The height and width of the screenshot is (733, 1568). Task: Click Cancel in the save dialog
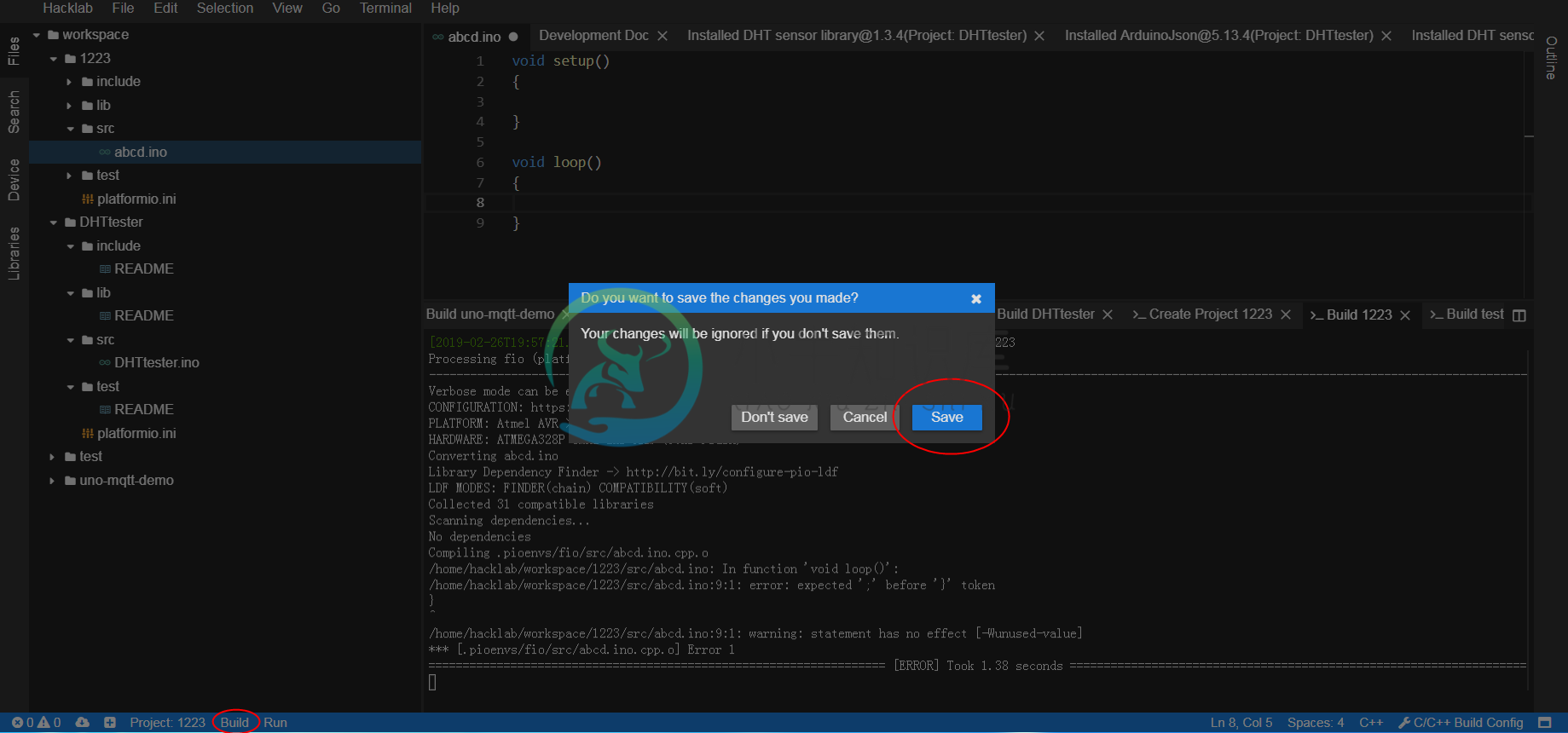click(865, 417)
